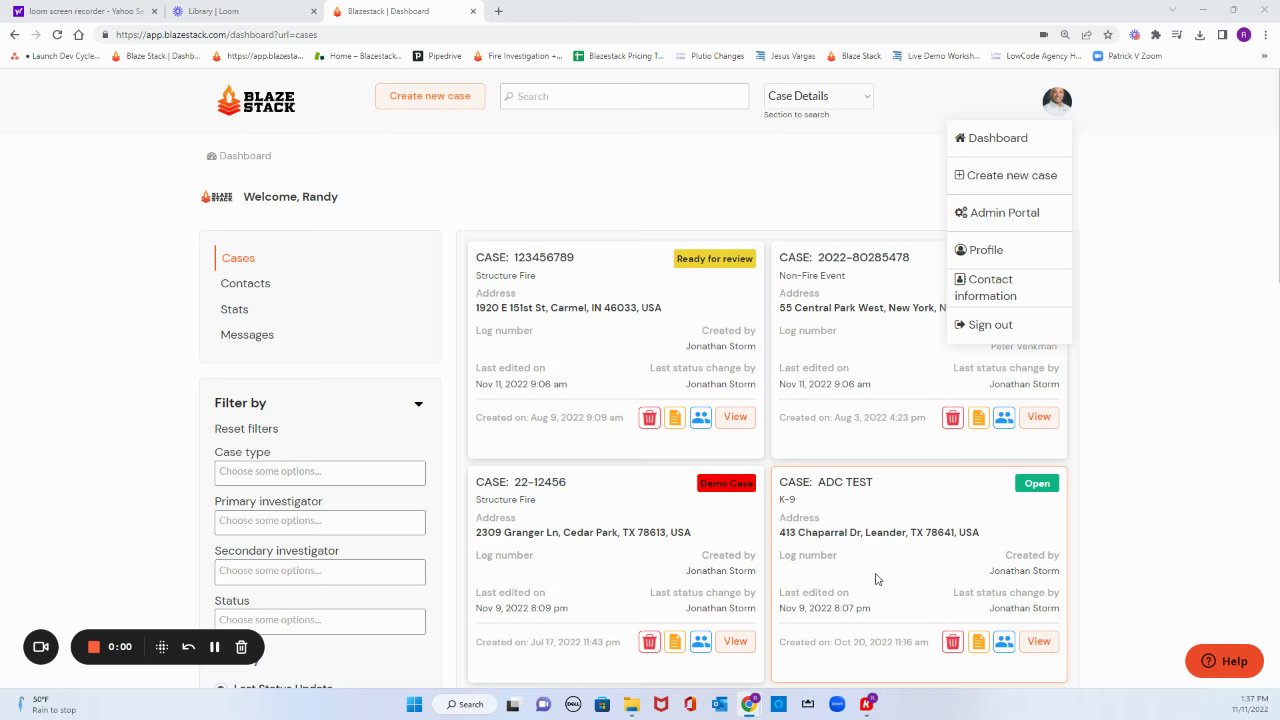This screenshot has height=720, width=1280.
Task: Switch to Contacts sidebar section
Action: (245, 283)
